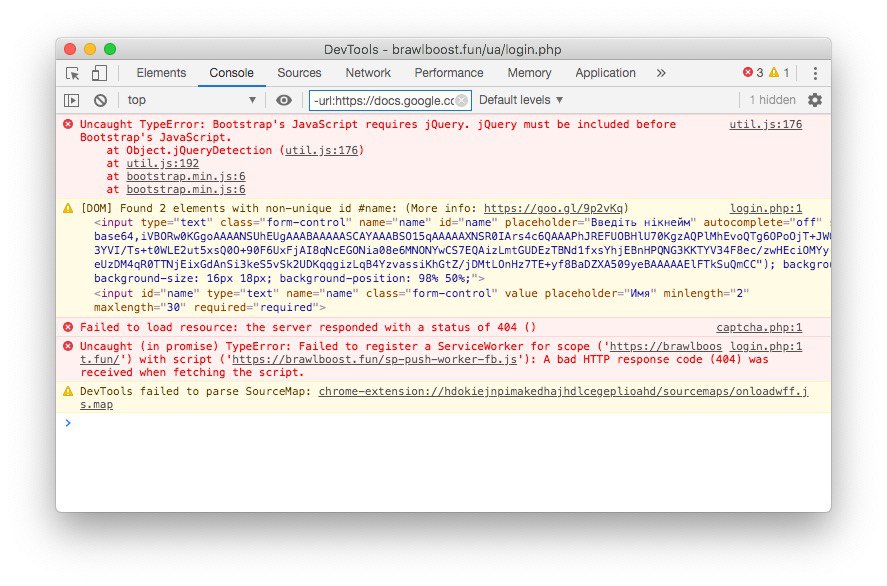Activate the inspect element picker icon
Viewport: 887px width, 586px height.
click(x=72, y=73)
